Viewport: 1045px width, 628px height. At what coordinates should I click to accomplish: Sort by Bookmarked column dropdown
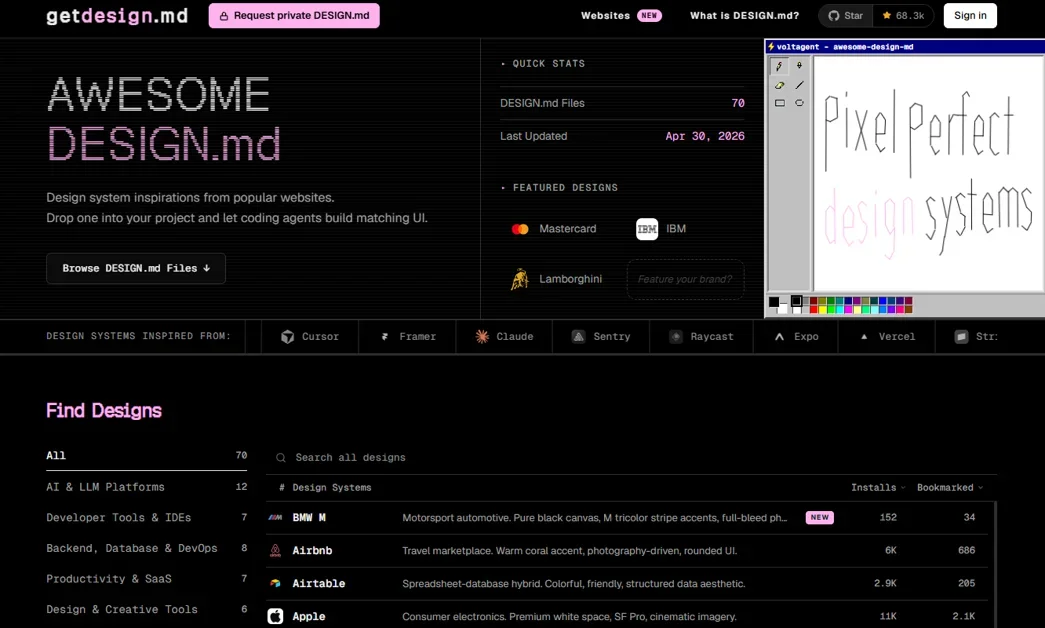coord(950,487)
